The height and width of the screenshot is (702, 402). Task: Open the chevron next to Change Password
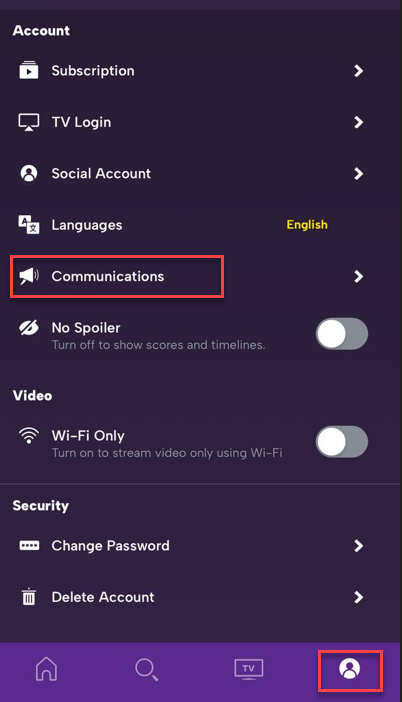(358, 545)
